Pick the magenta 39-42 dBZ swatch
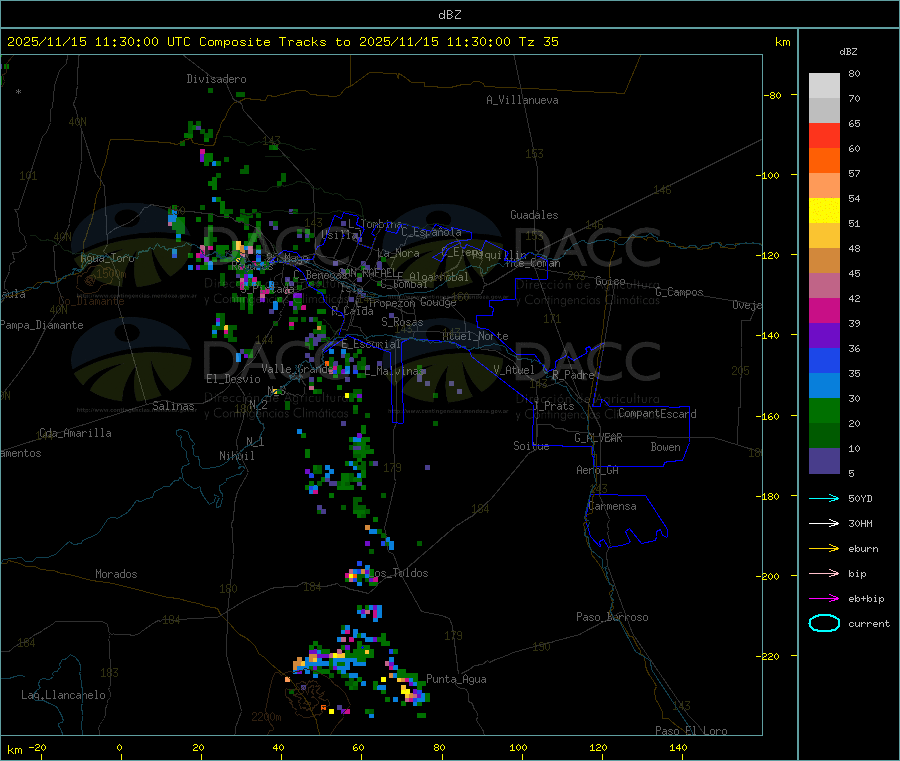900x761 pixels. tap(824, 310)
